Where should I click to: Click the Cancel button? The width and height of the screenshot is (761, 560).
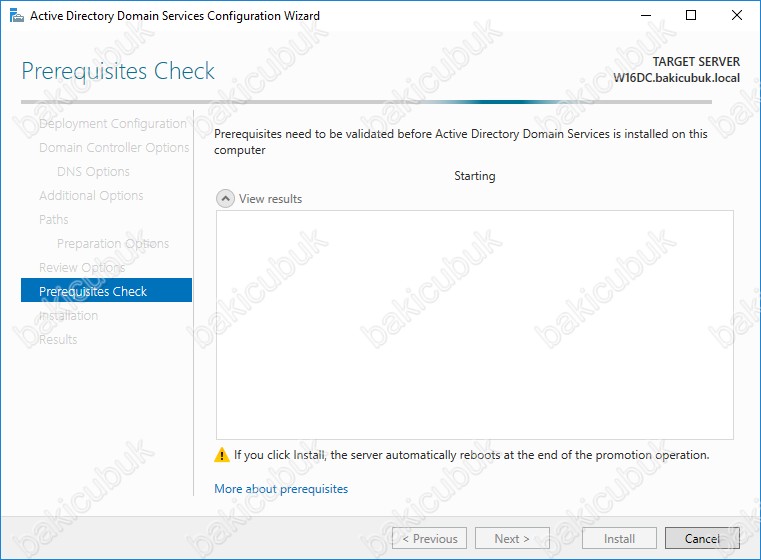click(702, 538)
